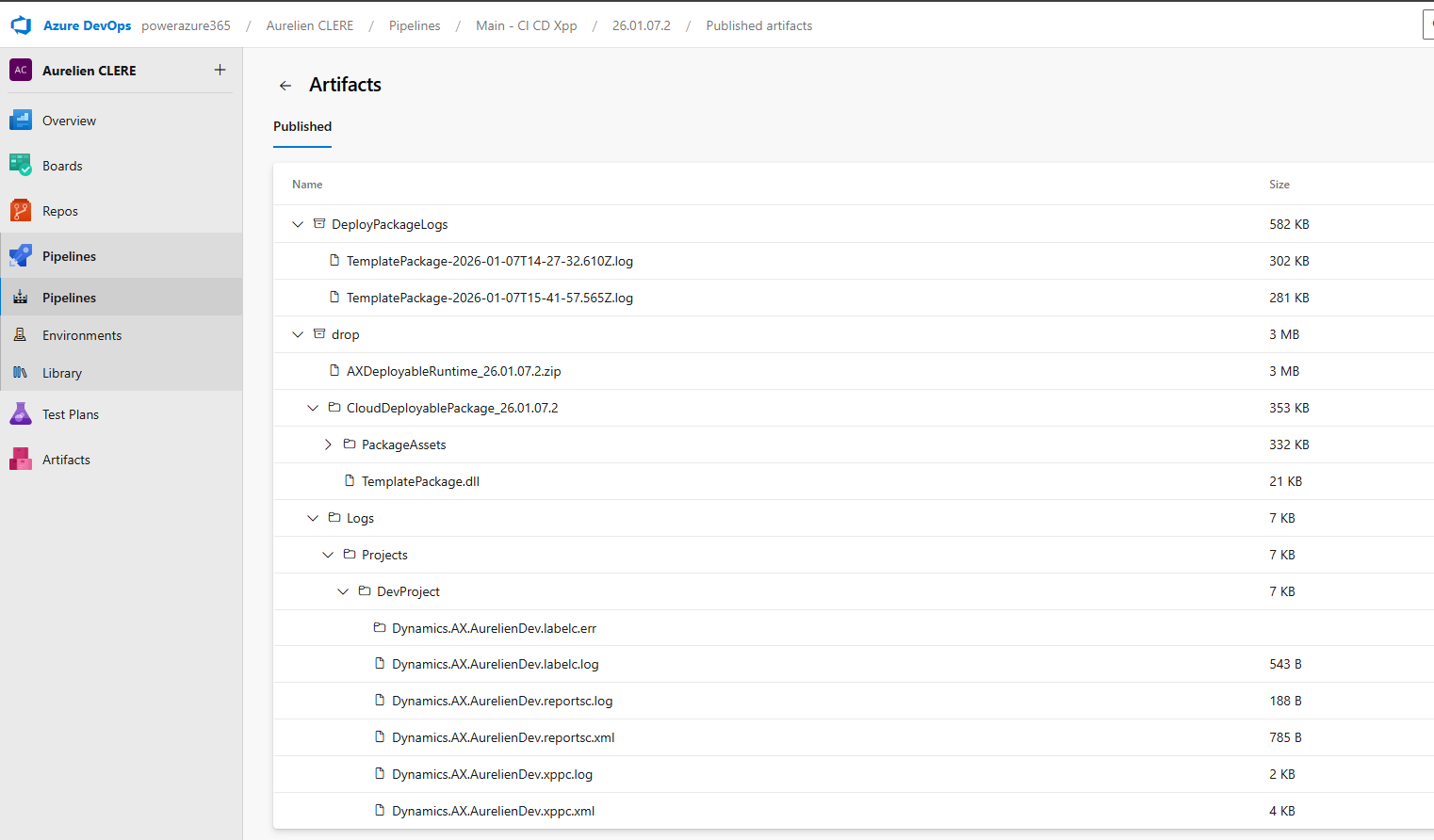The height and width of the screenshot is (840, 1434).
Task: Click the file icon of AXDeployableRuntime_26.01.07.2.zip
Action: click(x=334, y=371)
